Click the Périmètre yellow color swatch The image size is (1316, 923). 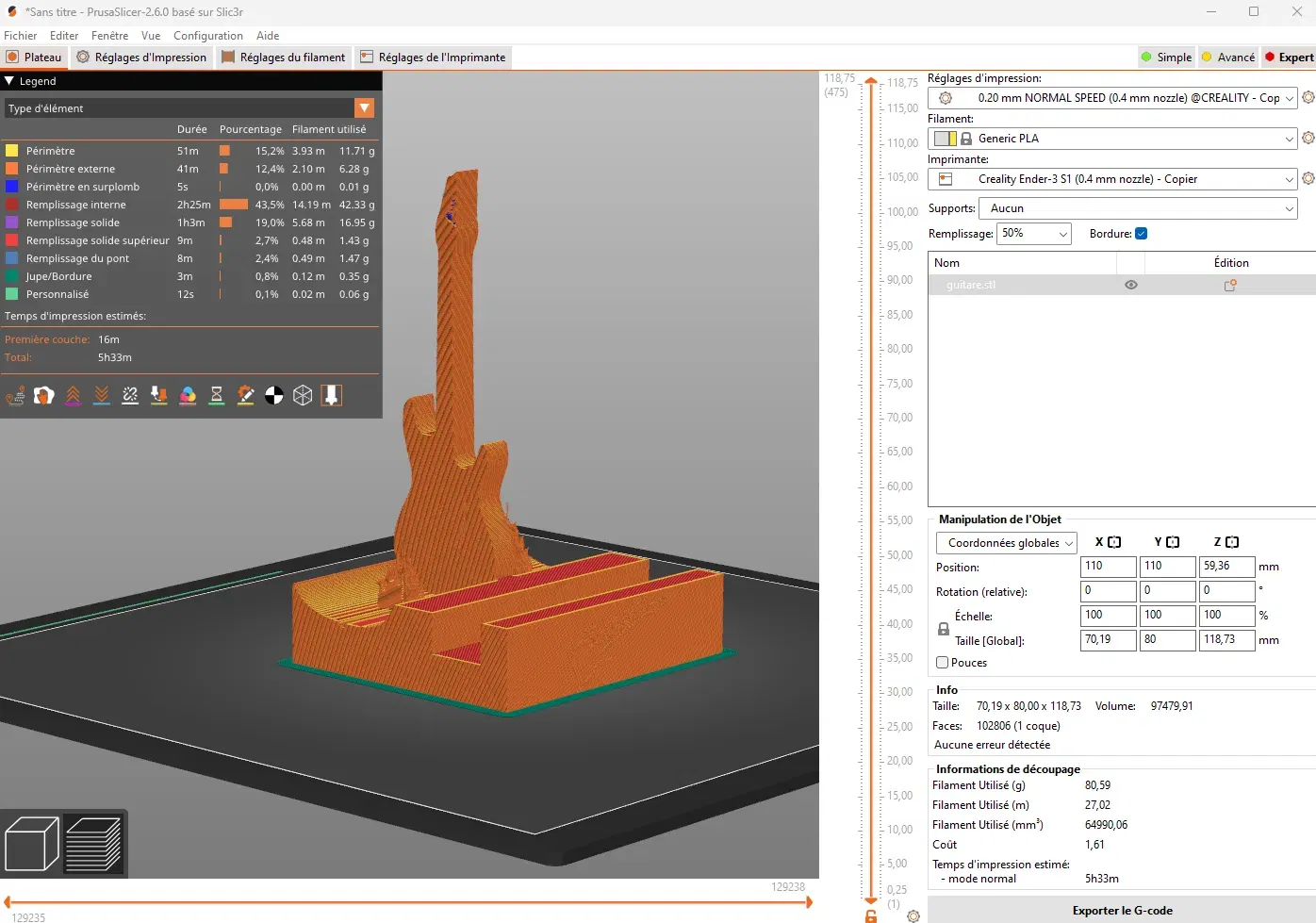(12, 151)
